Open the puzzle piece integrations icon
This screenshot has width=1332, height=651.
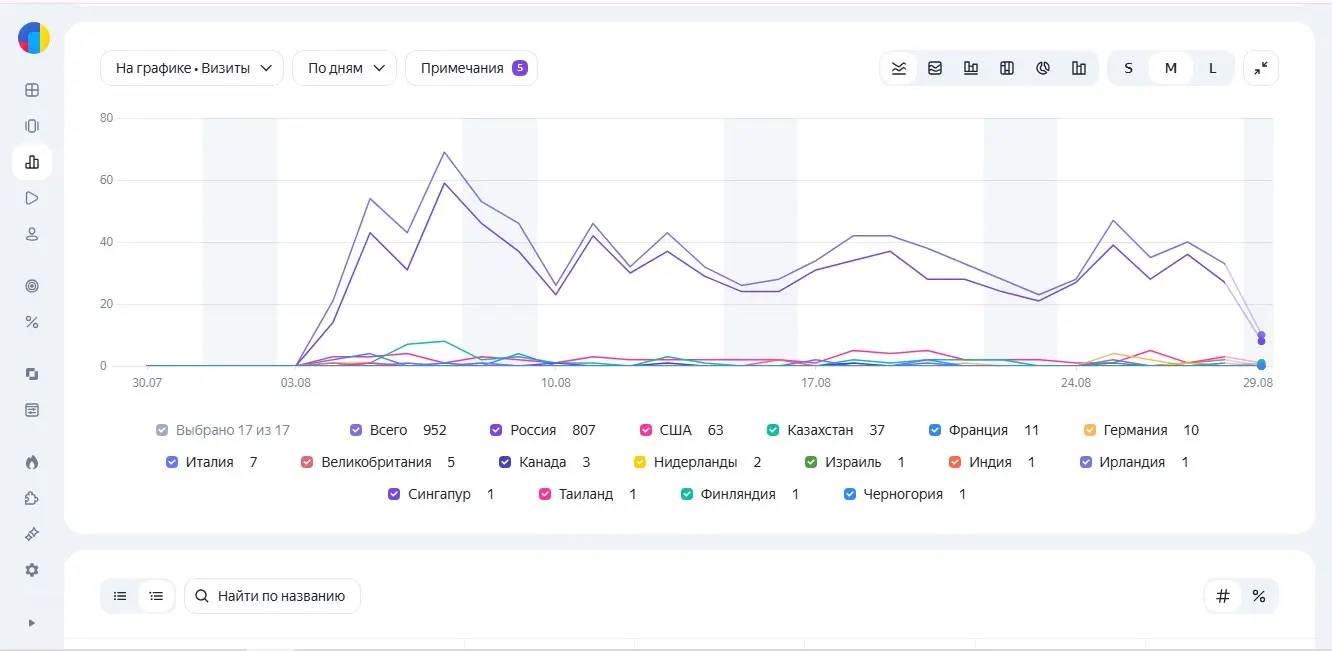32,498
